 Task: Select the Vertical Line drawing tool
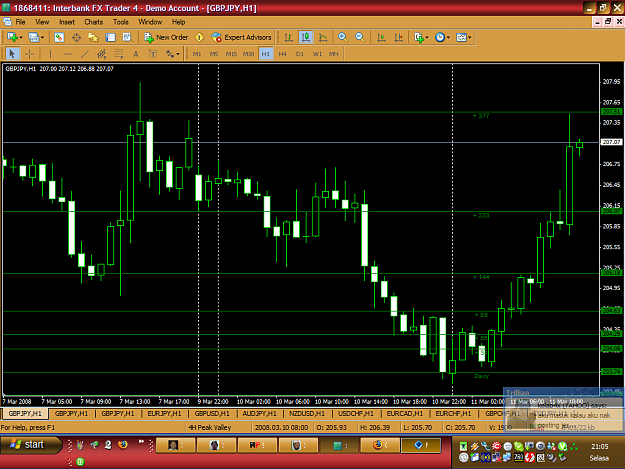(x=50, y=53)
